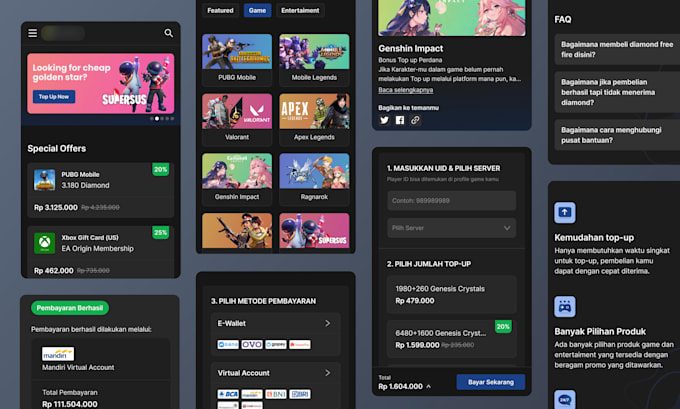Select the Mandiri logo under Virtual Account
This screenshot has width=680, height=409.
pyautogui.click(x=252, y=394)
